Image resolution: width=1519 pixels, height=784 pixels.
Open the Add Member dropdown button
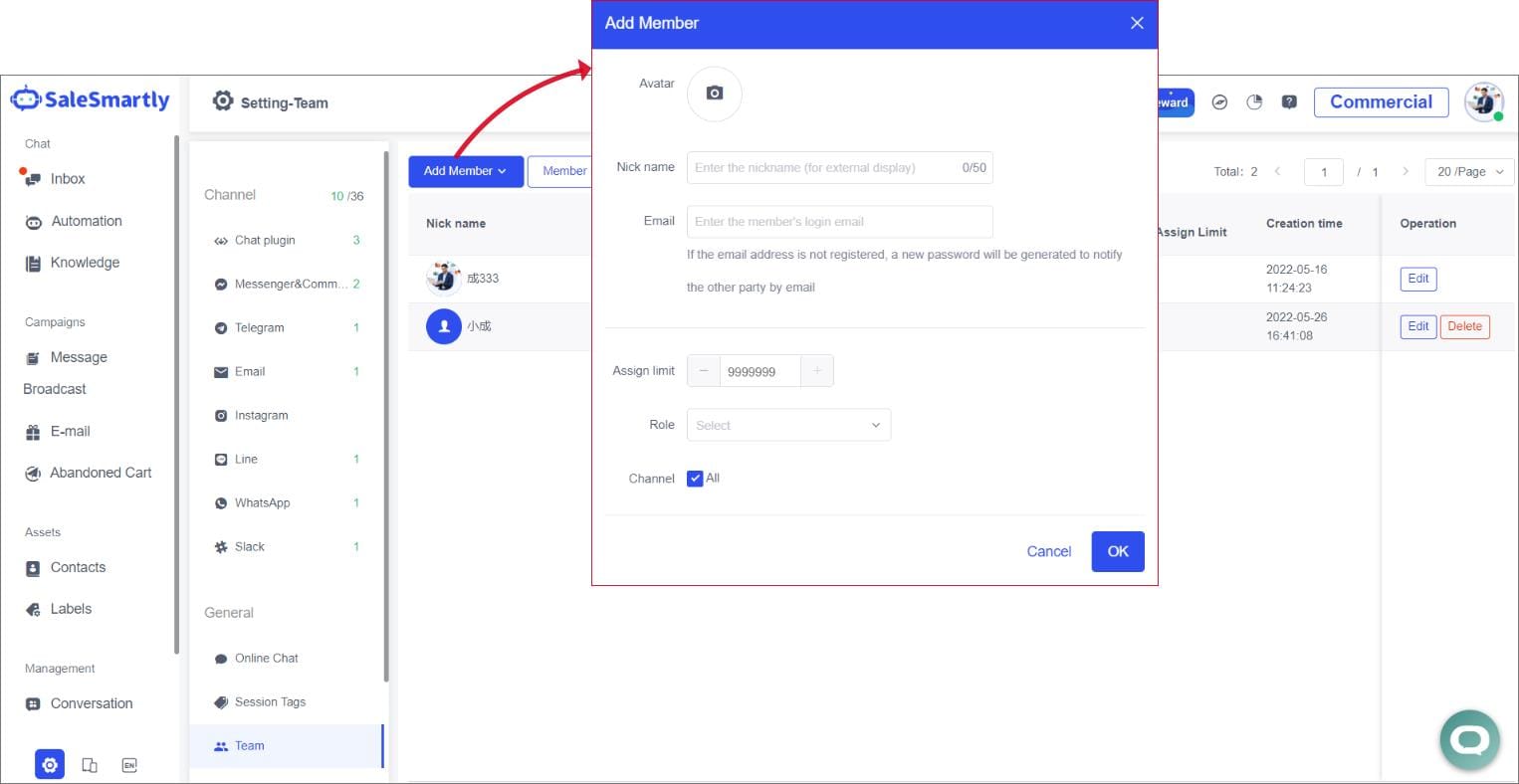pos(465,171)
